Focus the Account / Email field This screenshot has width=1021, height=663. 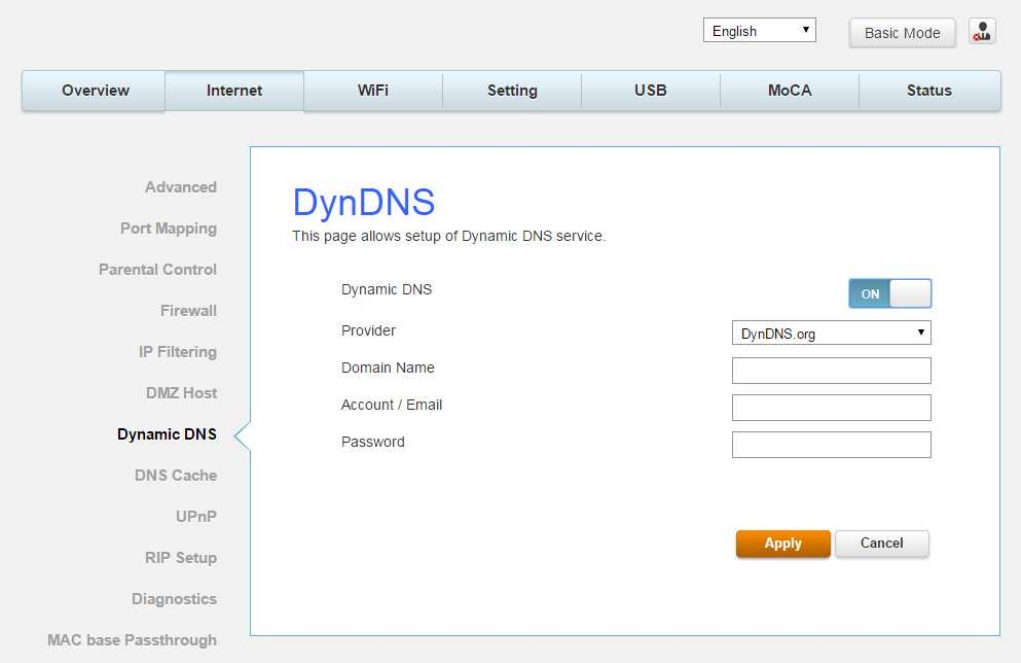pyautogui.click(x=832, y=407)
